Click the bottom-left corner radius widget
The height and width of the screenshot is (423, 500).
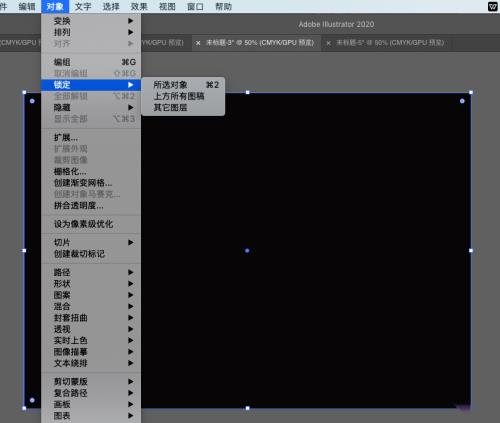(32, 400)
